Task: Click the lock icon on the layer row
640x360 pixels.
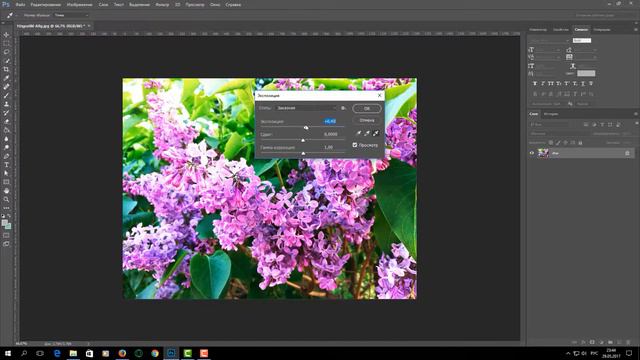Action: tap(627, 153)
